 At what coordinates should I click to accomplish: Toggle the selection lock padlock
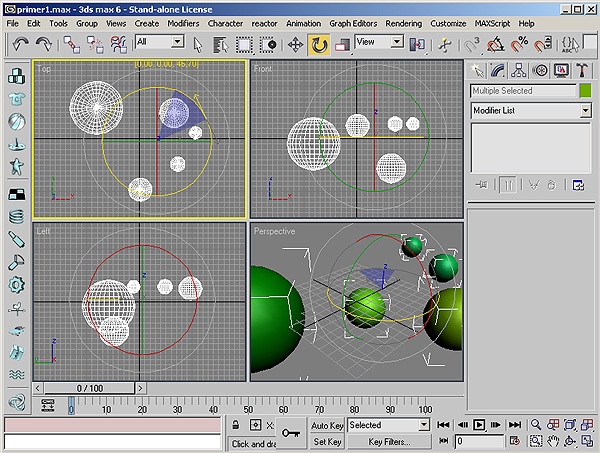pos(236,425)
